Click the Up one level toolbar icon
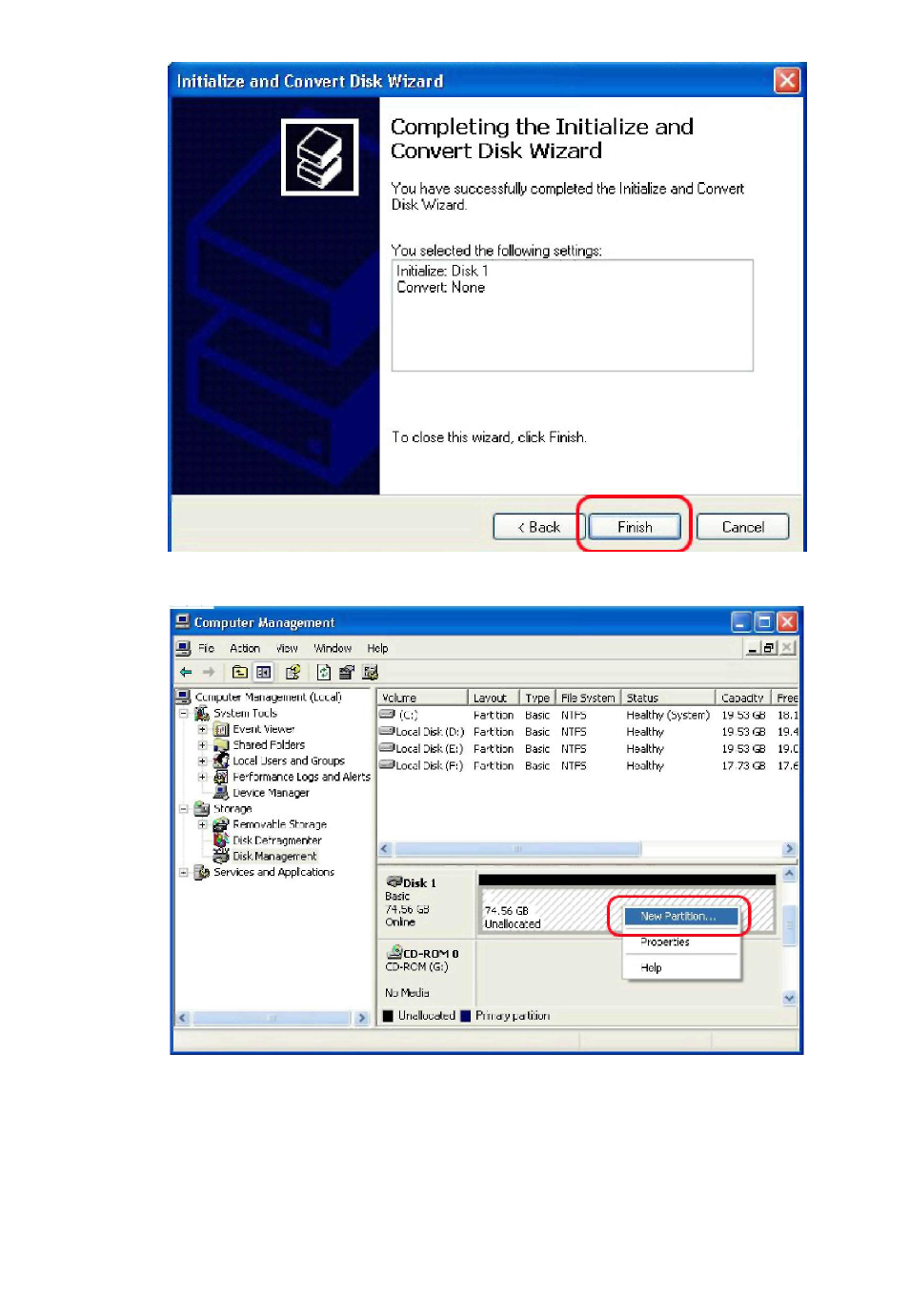The height and width of the screenshot is (1316, 909). (240, 672)
